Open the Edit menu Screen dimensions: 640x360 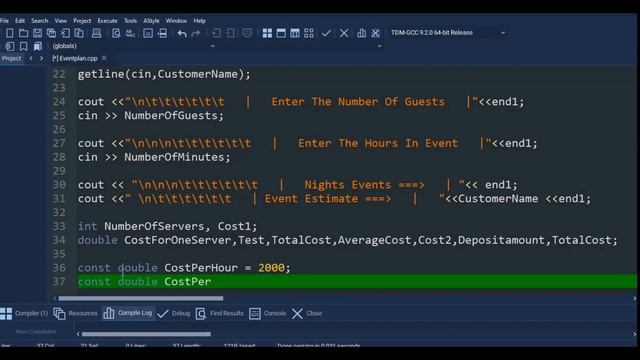pyautogui.click(x=20, y=21)
